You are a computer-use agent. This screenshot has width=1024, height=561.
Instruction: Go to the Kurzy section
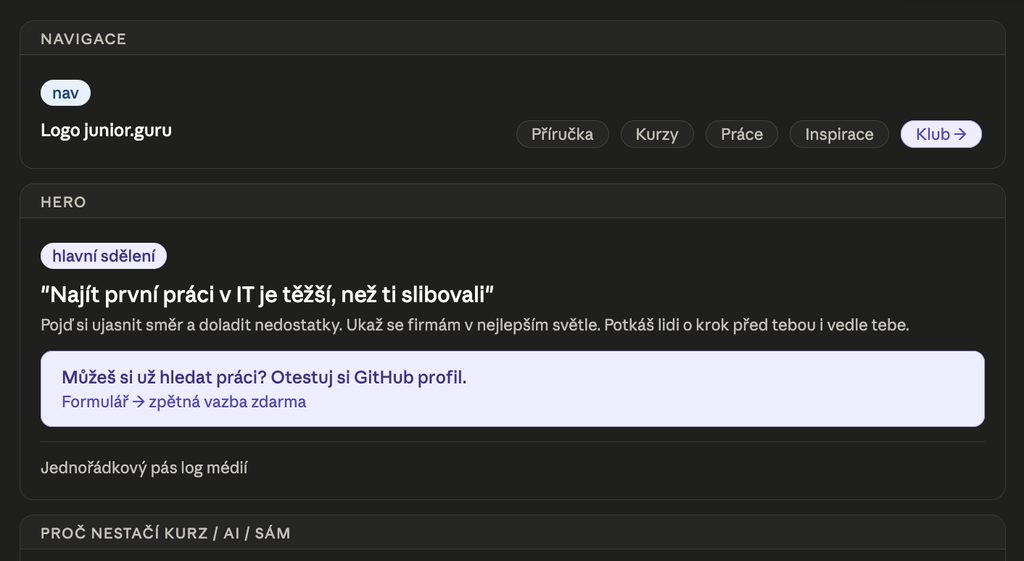(656, 134)
